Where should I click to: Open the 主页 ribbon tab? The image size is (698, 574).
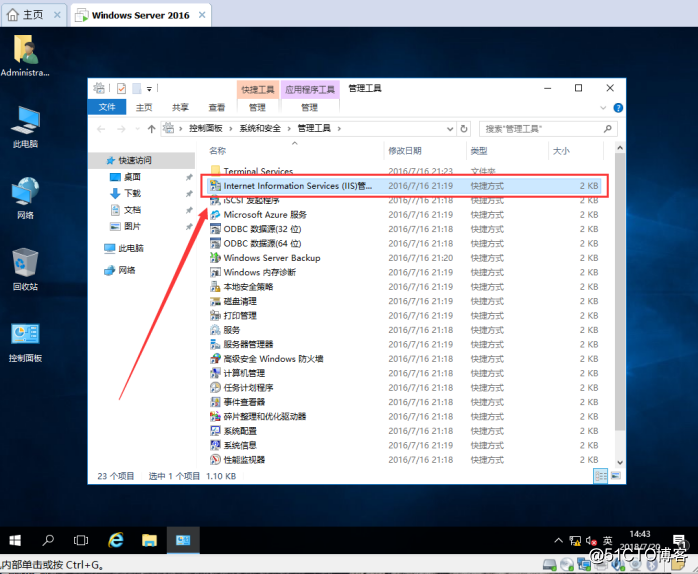pos(144,107)
